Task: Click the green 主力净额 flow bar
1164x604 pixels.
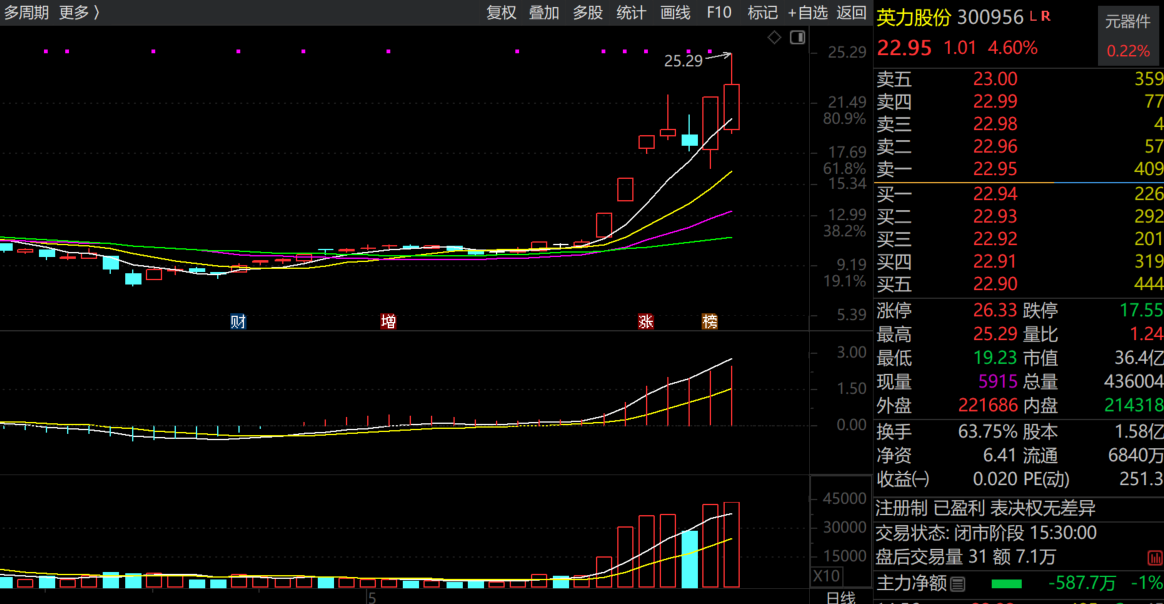Action: point(1007,585)
